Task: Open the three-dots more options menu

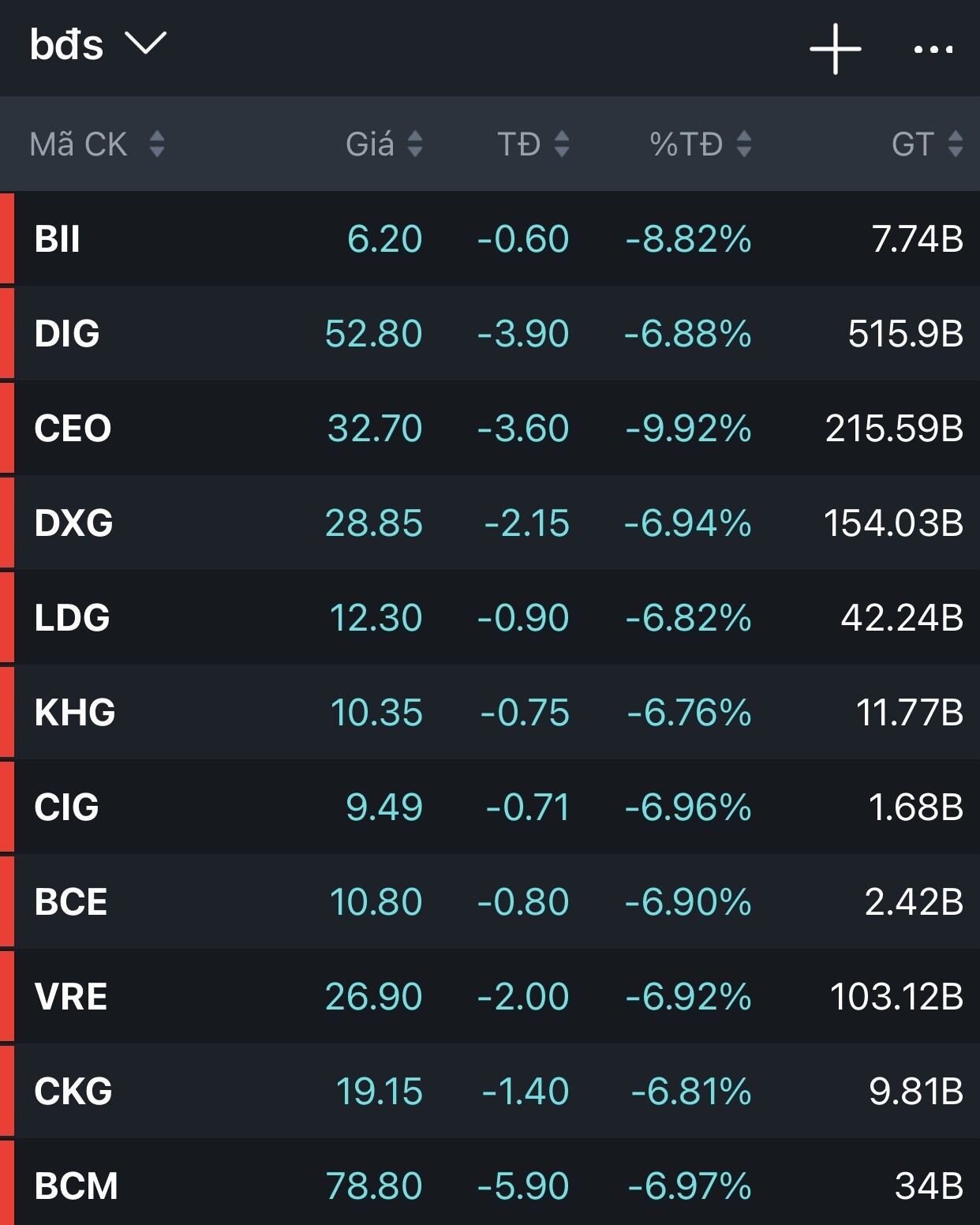Action: click(x=933, y=50)
